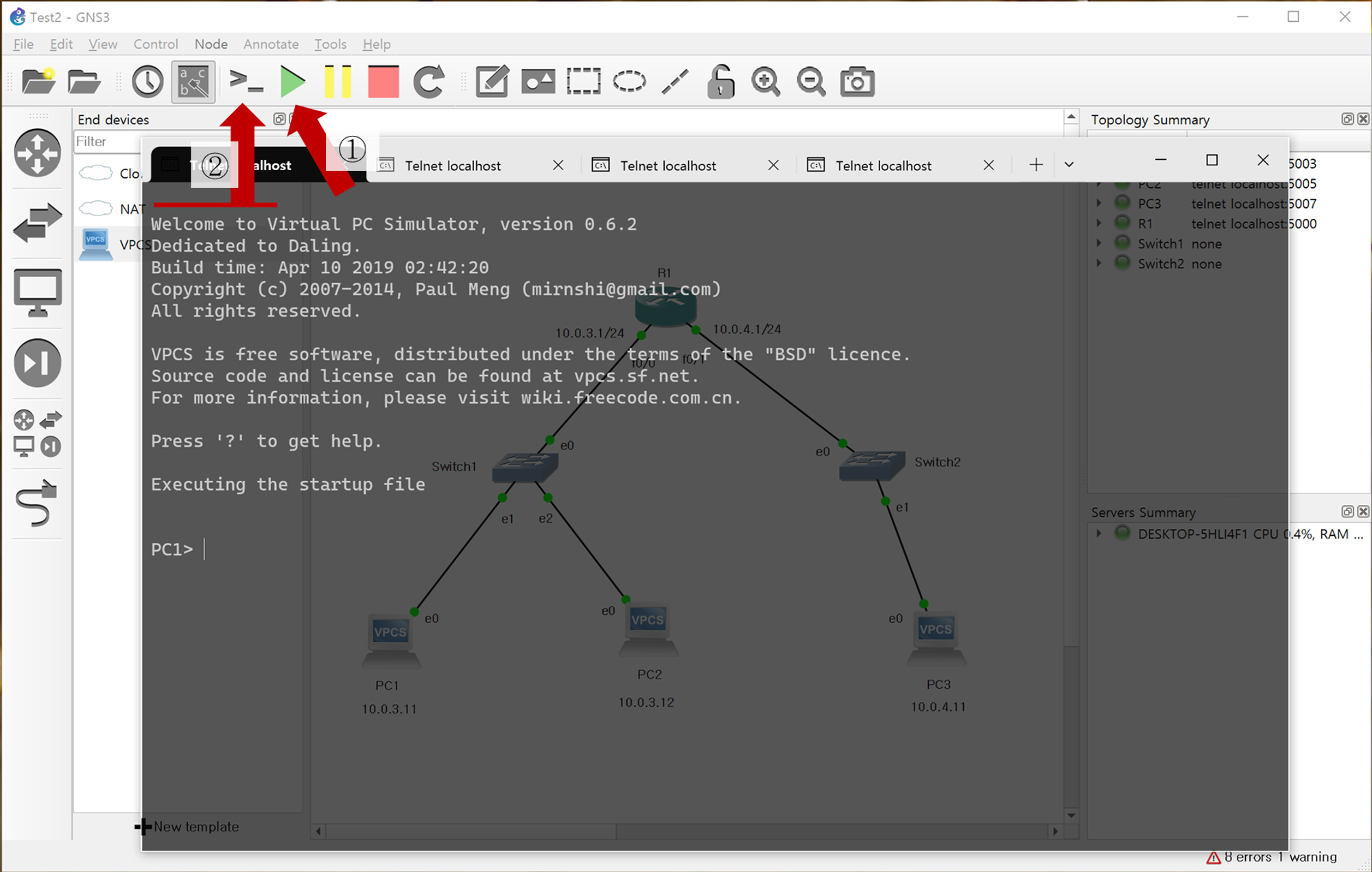Float the Servers Summary panel
1372x872 pixels.
pyautogui.click(x=1347, y=512)
